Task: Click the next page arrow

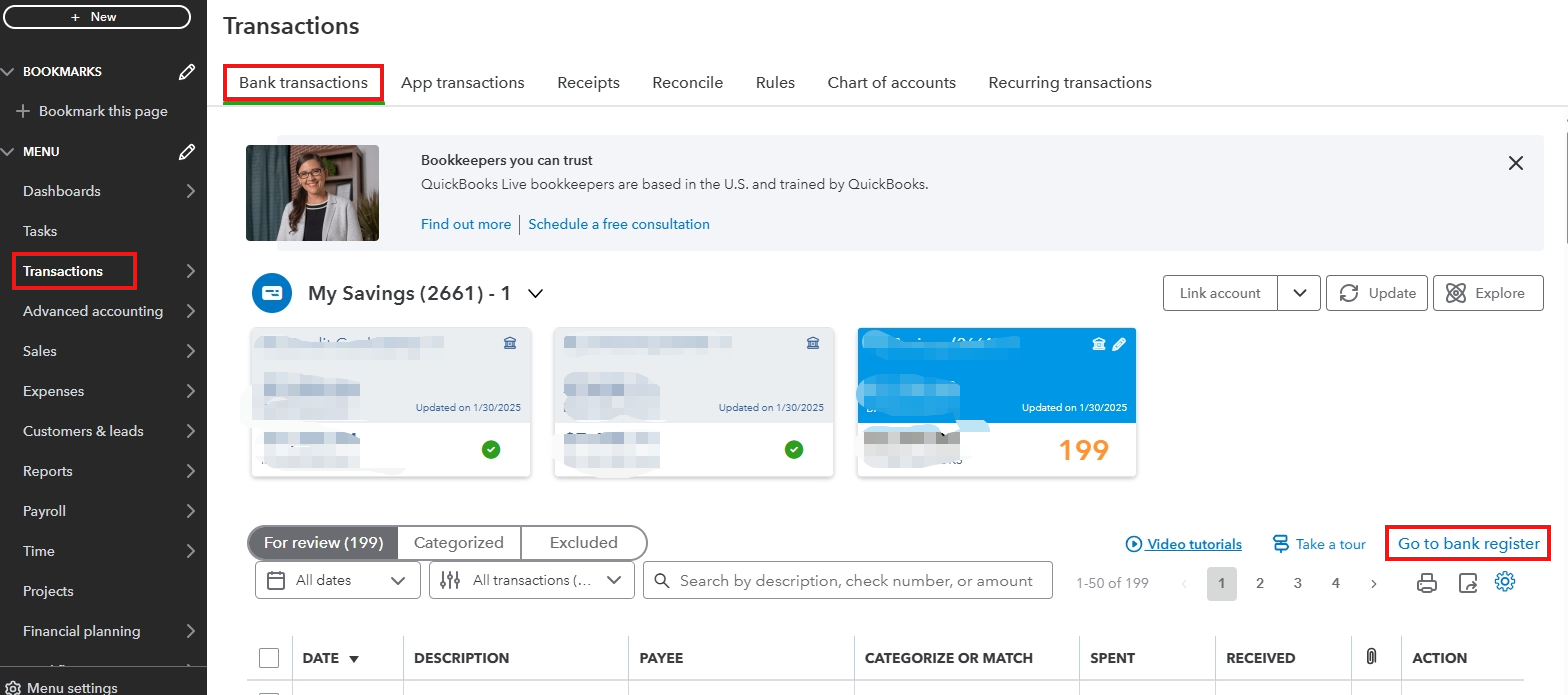Action: click(1374, 583)
